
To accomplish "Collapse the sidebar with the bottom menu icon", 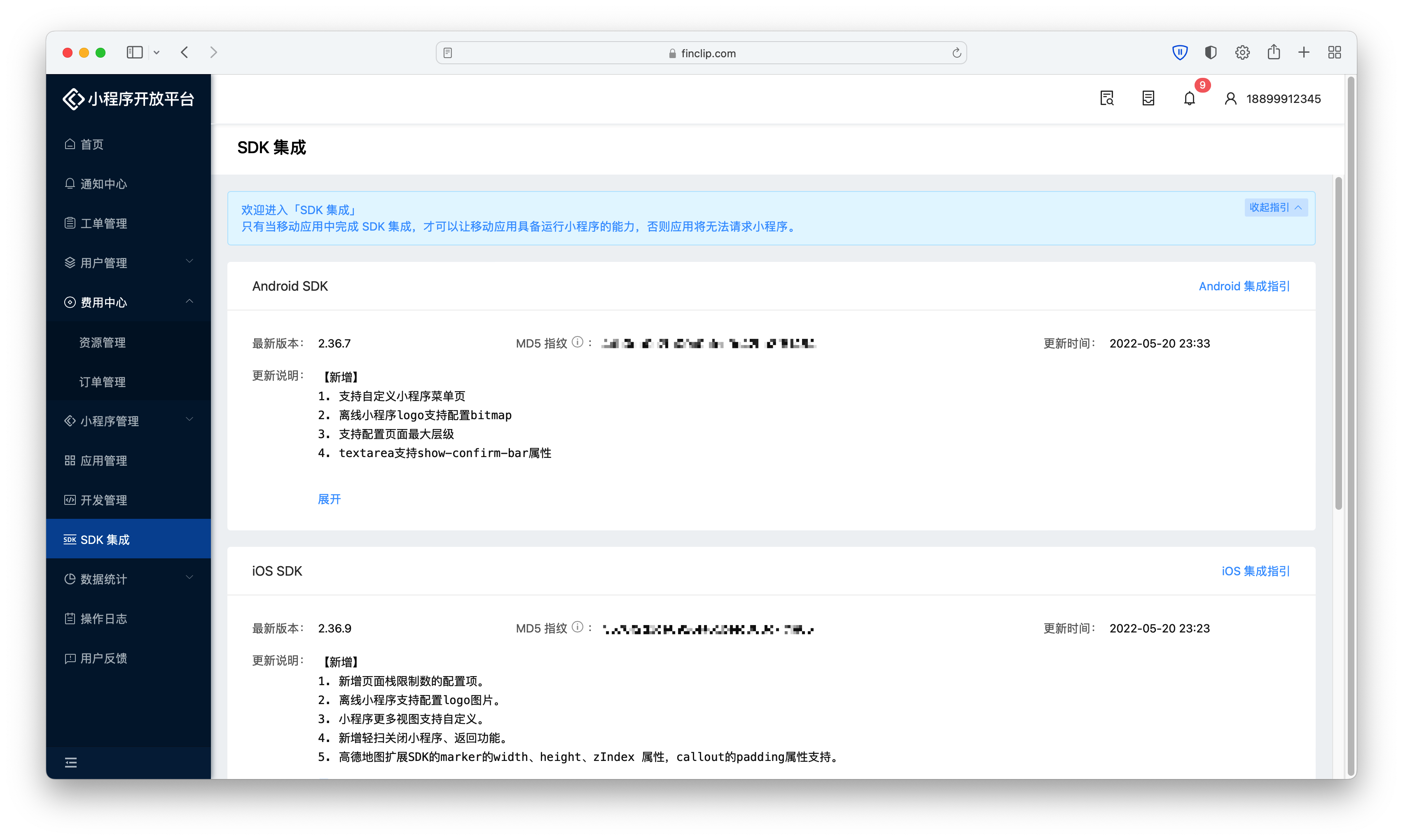I will tap(71, 763).
